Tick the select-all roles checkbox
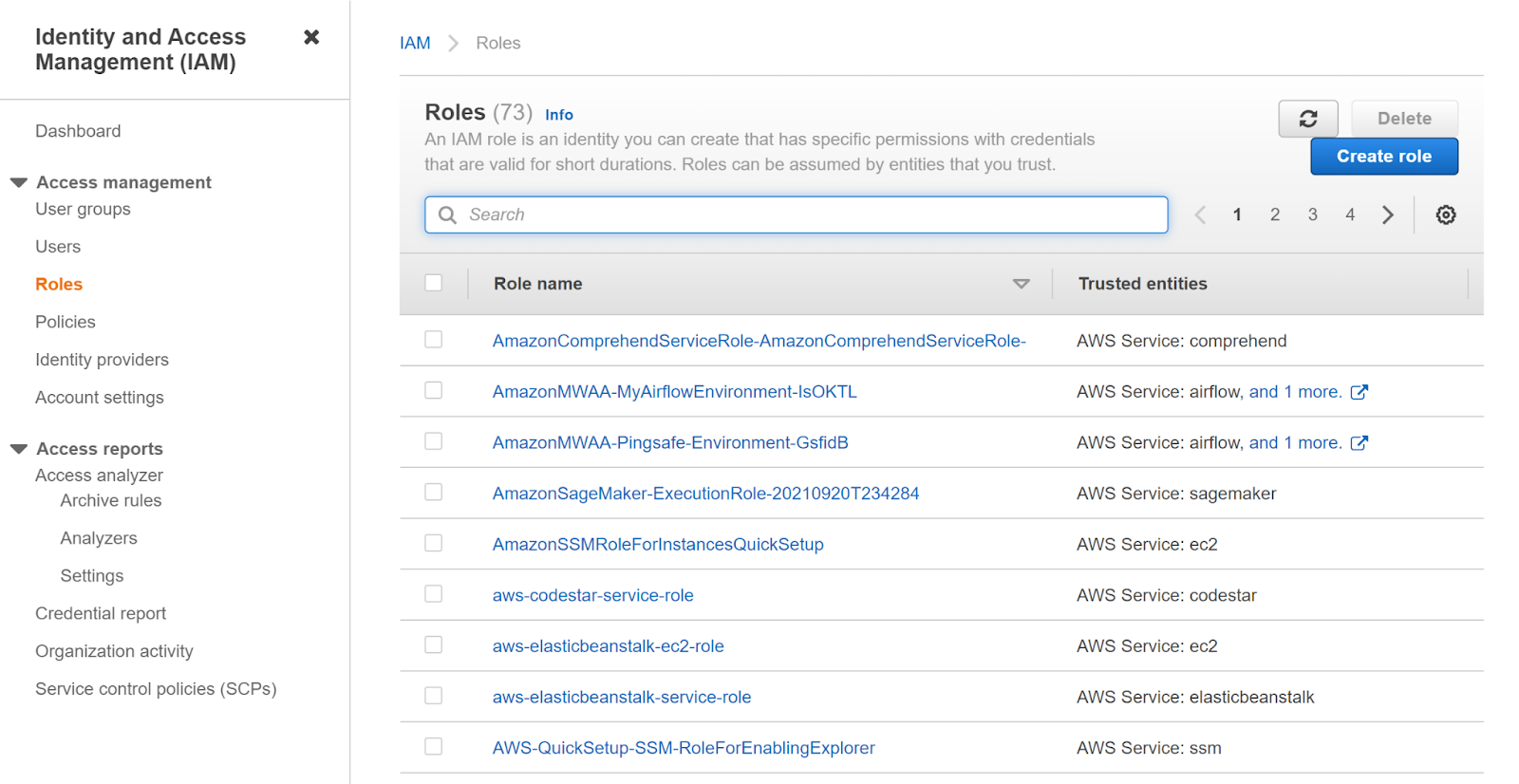 (434, 283)
